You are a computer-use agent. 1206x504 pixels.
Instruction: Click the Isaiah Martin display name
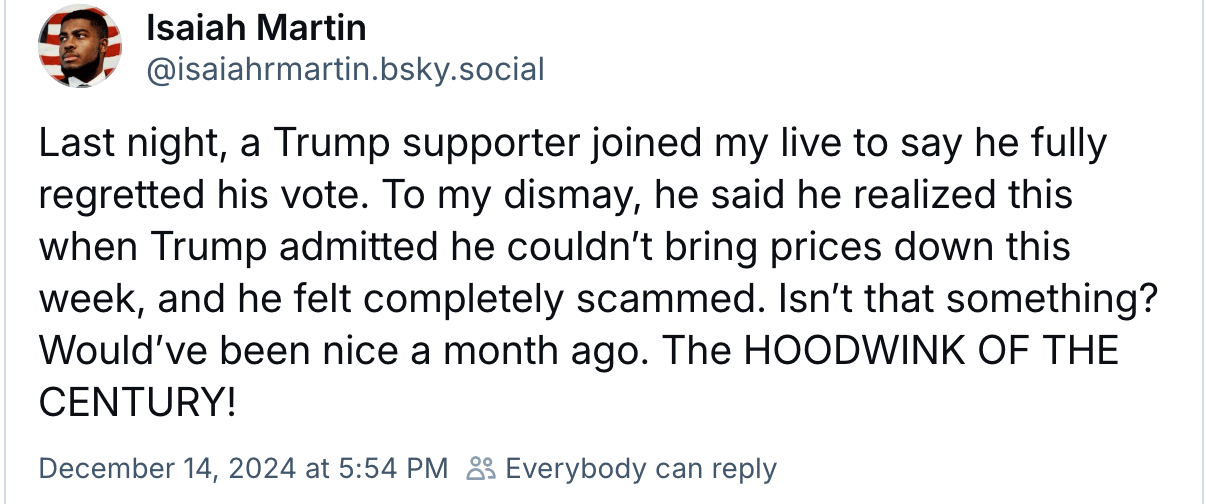[x=256, y=28]
